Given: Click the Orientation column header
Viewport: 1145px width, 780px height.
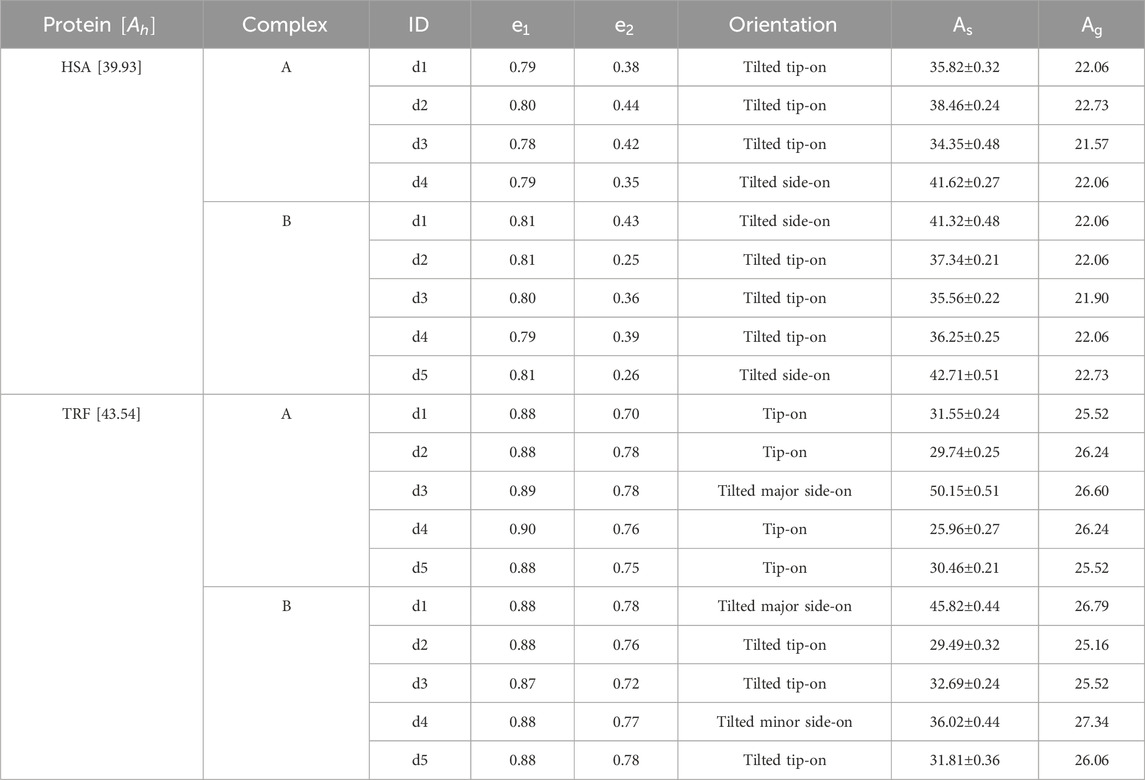Looking at the screenshot, I should (784, 25).
